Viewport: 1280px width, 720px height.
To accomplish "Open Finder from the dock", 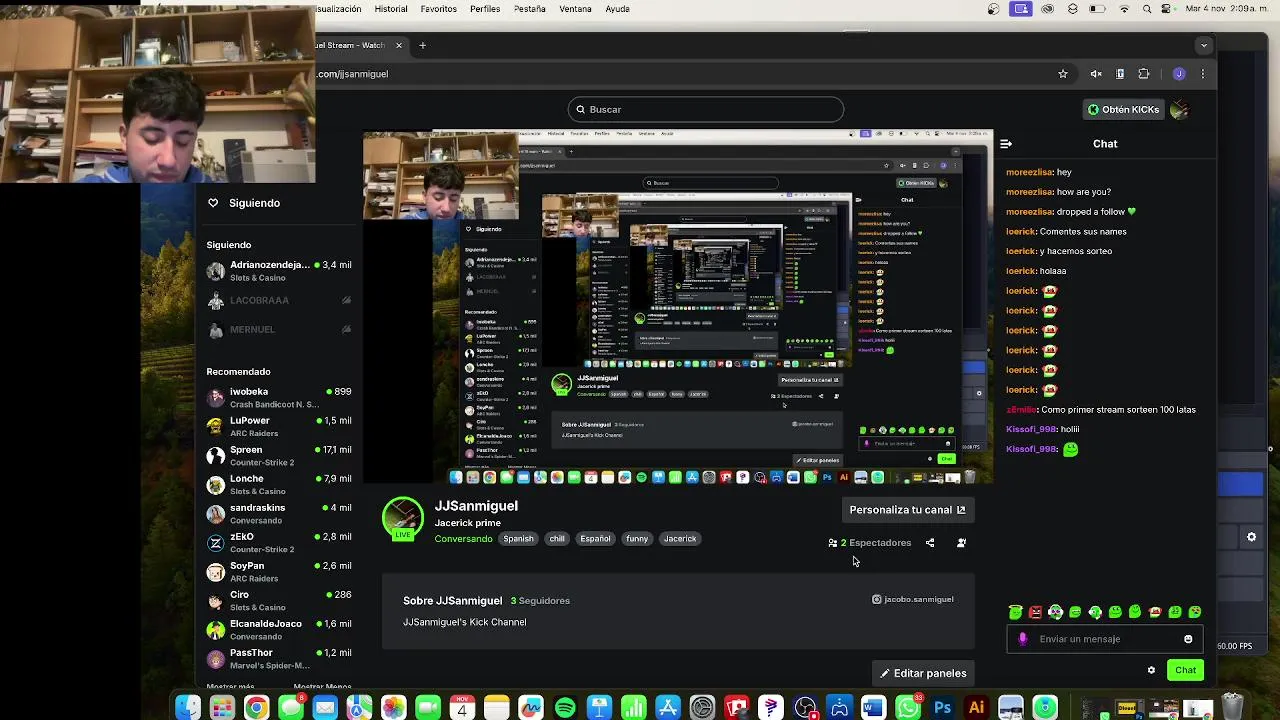I will [x=188, y=708].
